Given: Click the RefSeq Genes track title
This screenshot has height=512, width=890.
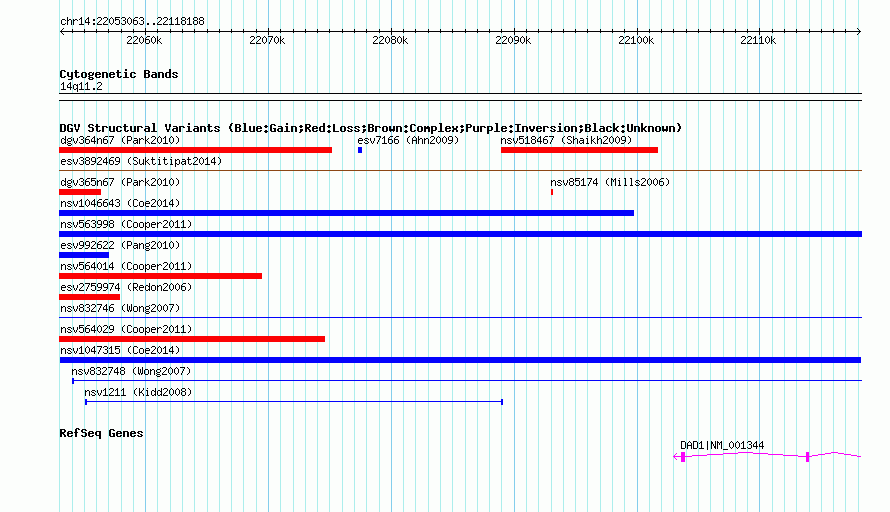Looking at the screenshot, I should pyautogui.click(x=101, y=433).
